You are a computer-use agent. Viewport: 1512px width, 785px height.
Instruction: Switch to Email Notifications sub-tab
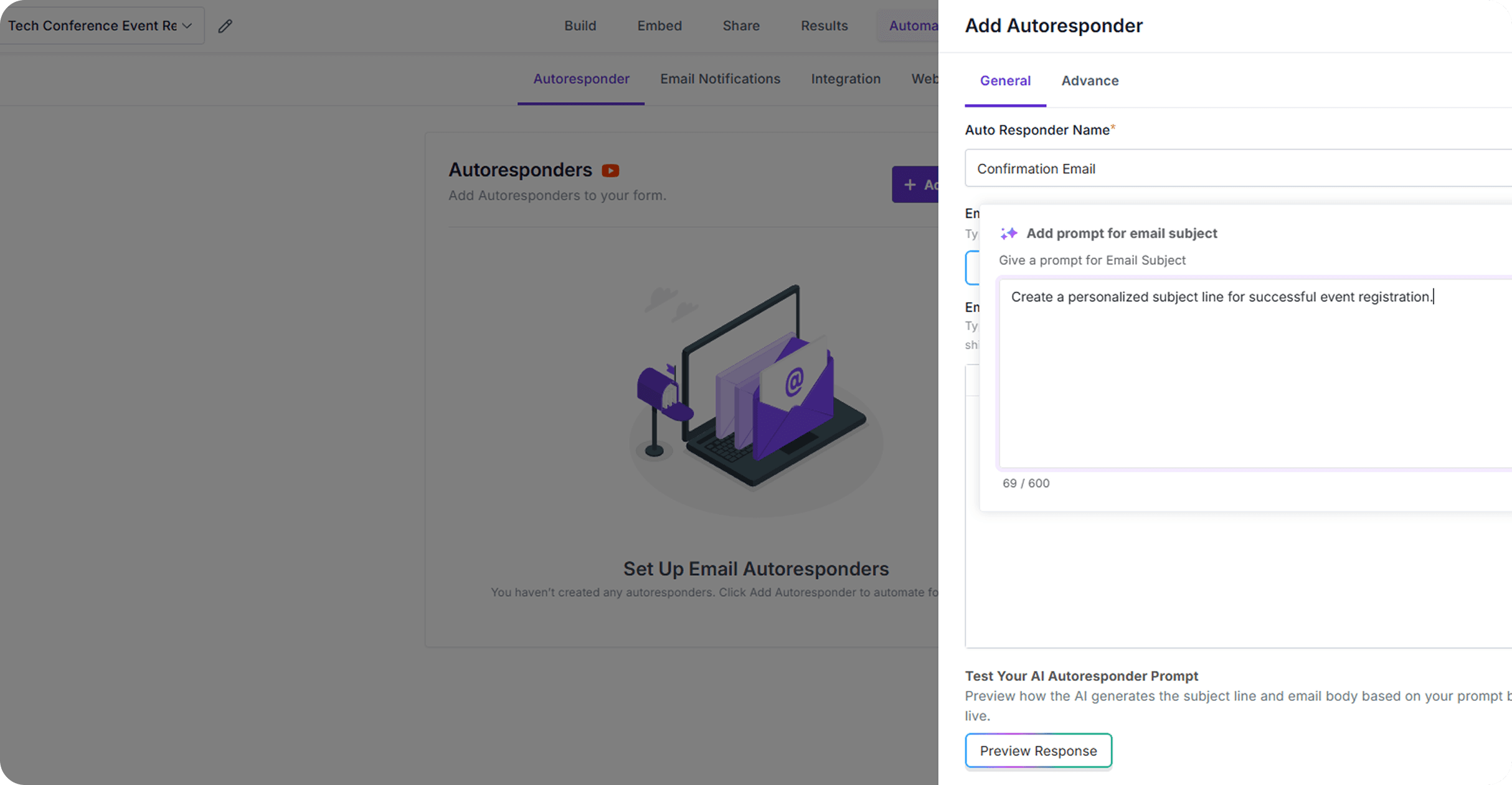[x=720, y=79]
